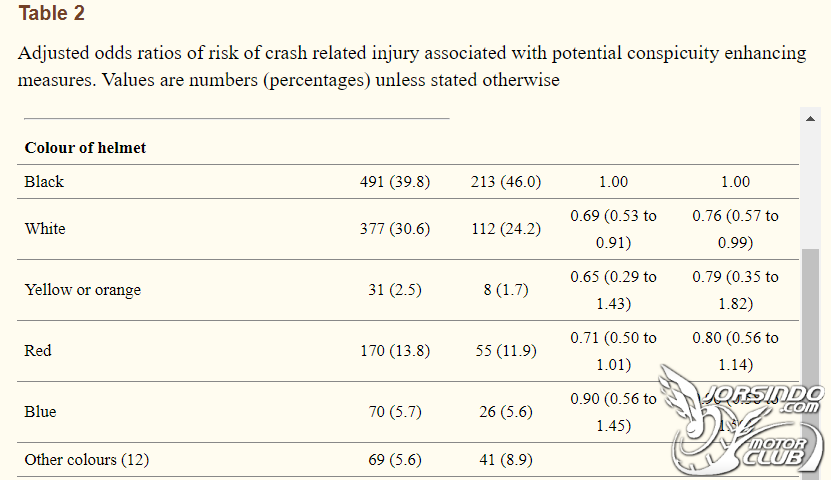Select the 8 (1.7) cell
The width and height of the screenshot is (831, 480).
pos(506,290)
